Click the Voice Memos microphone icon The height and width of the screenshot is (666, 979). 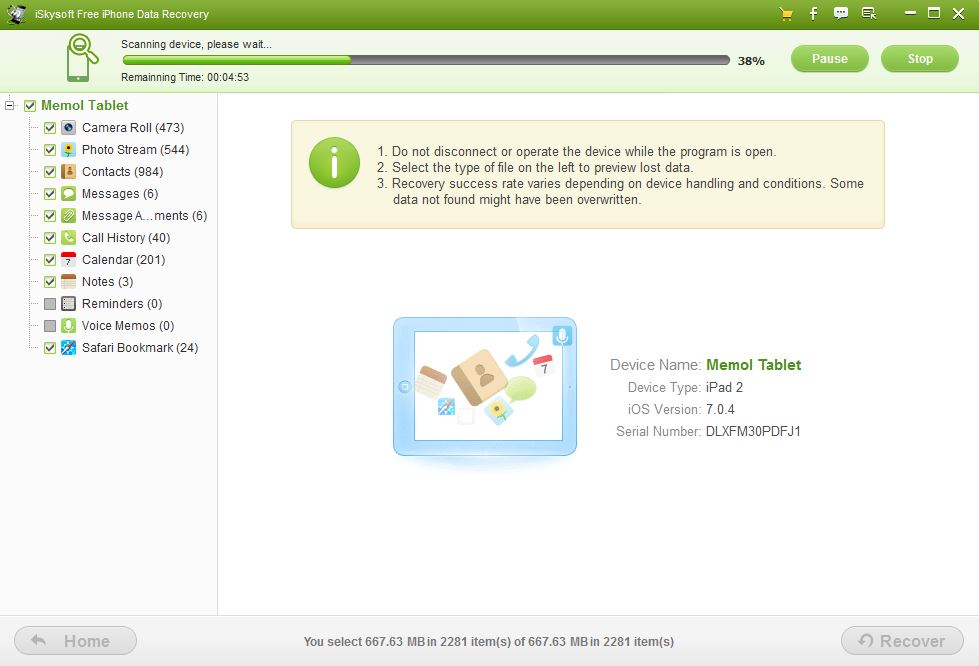click(69, 326)
